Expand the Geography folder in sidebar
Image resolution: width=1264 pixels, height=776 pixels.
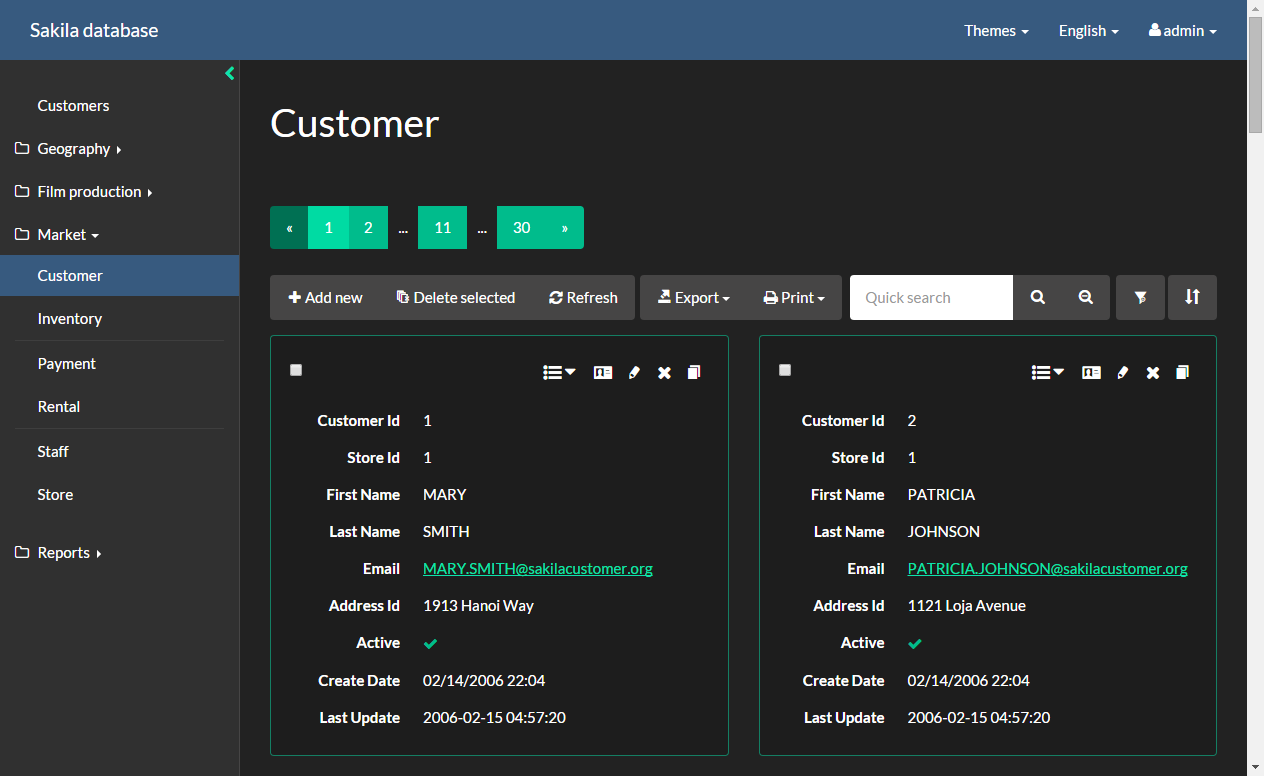pyautogui.click(x=74, y=149)
